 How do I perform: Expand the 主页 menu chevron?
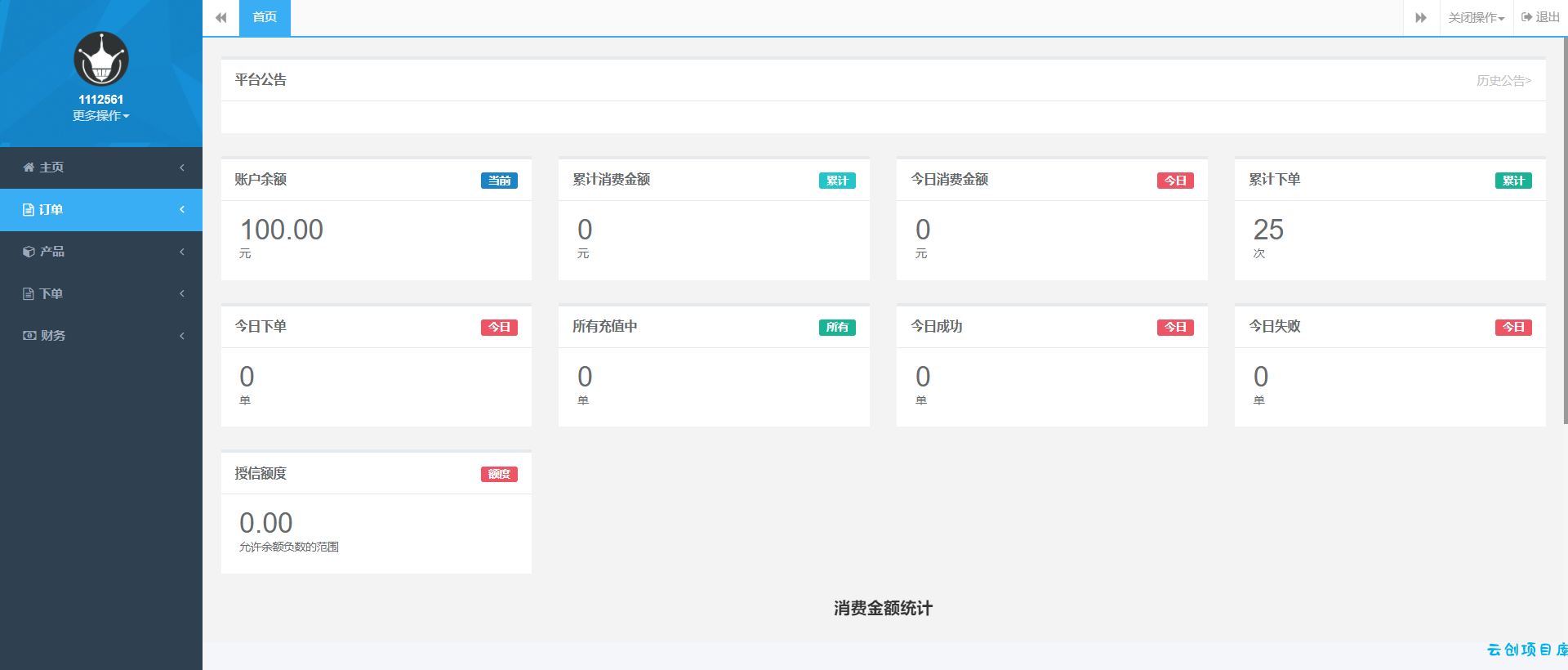[x=182, y=167]
